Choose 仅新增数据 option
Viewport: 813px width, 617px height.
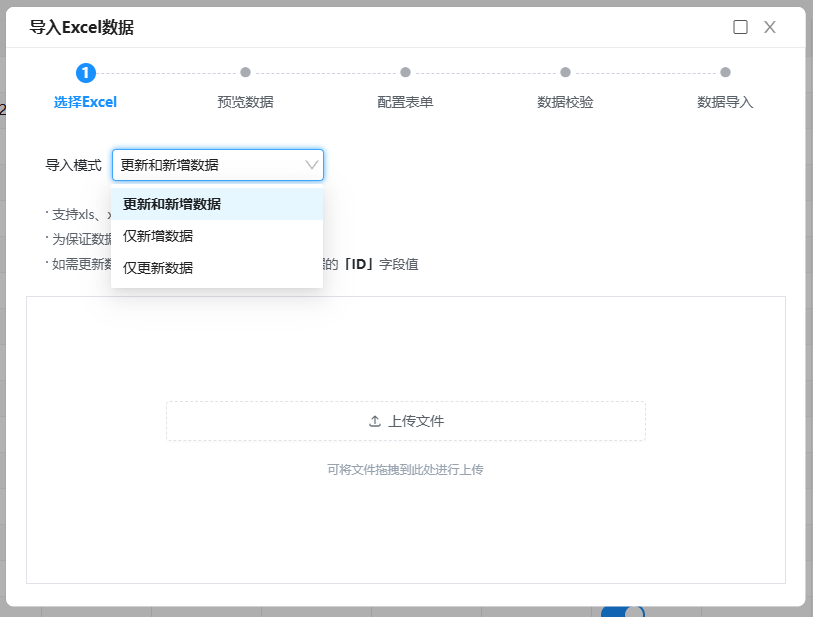coord(217,236)
